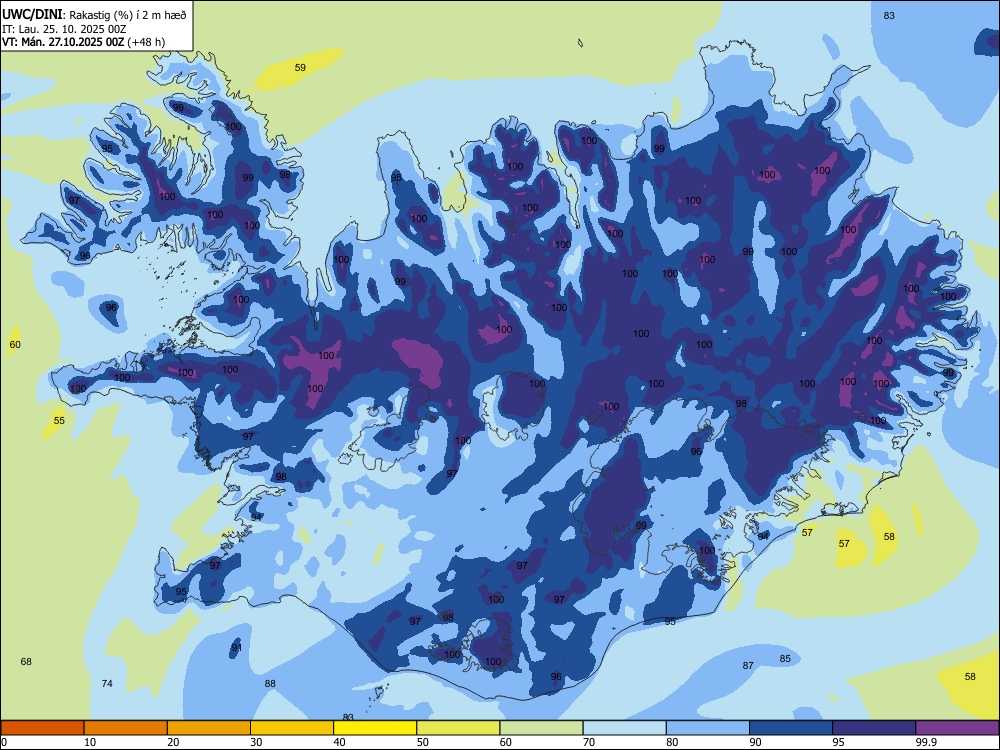Click the 90 legend tick label

[756, 742]
